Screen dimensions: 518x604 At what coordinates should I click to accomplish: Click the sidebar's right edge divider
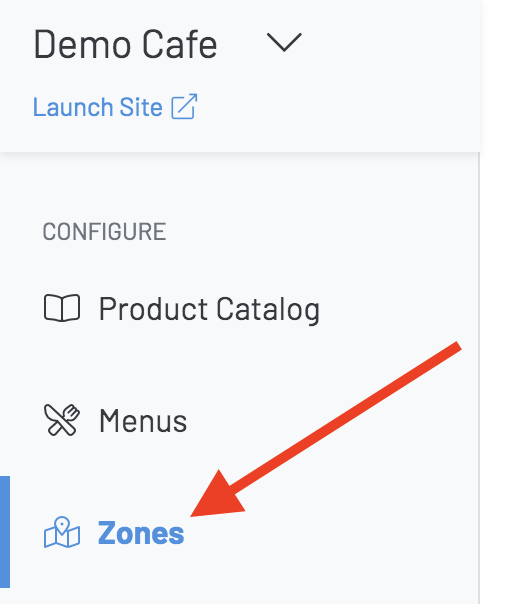click(479, 378)
